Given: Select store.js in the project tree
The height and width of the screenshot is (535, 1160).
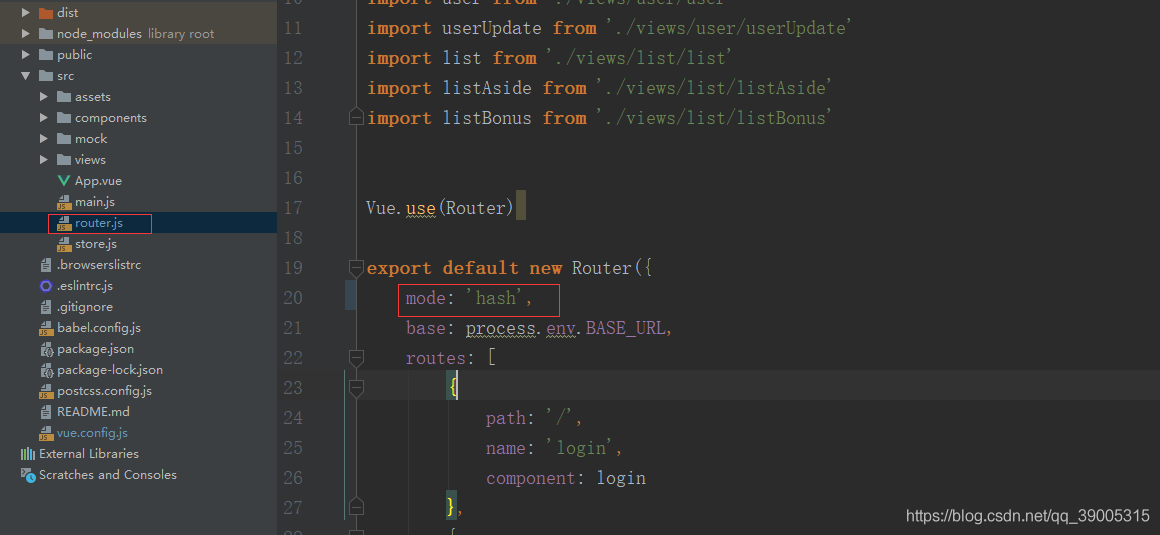Looking at the screenshot, I should (96, 243).
